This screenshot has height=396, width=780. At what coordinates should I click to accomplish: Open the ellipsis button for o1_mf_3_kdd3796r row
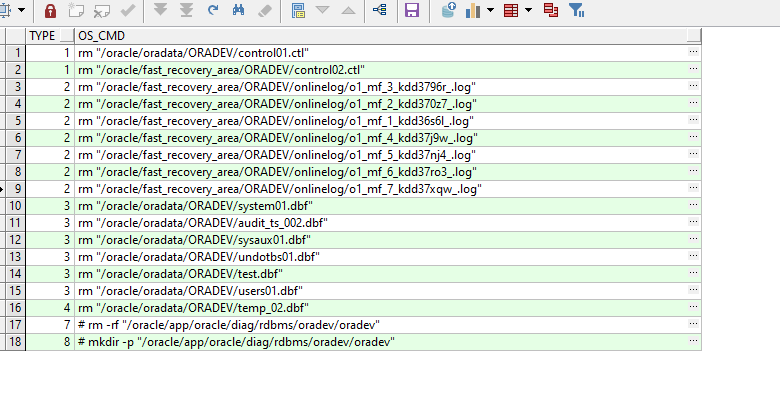pyautogui.click(x=693, y=86)
